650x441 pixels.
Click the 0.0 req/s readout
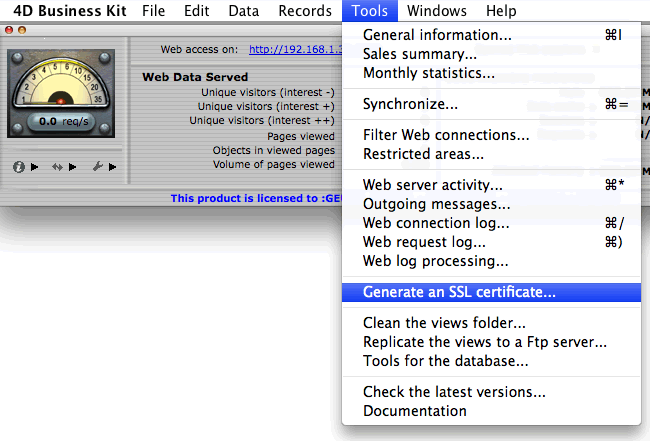[62, 121]
